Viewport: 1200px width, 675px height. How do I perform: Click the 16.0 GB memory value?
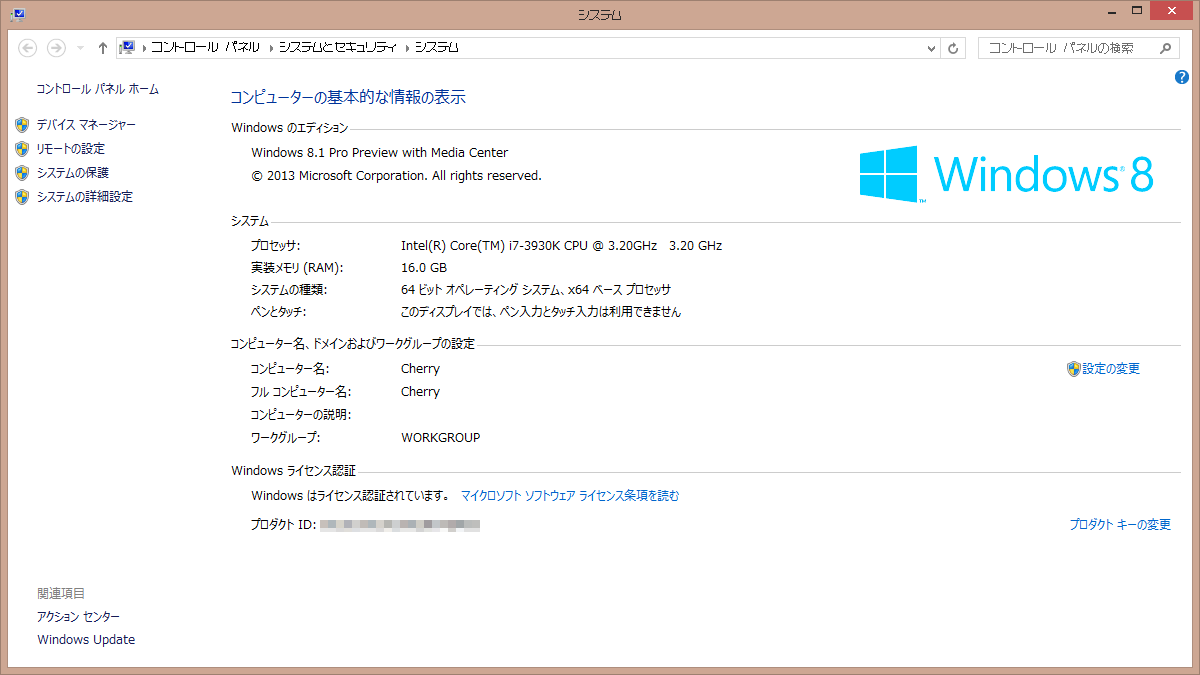coord(424,268)
